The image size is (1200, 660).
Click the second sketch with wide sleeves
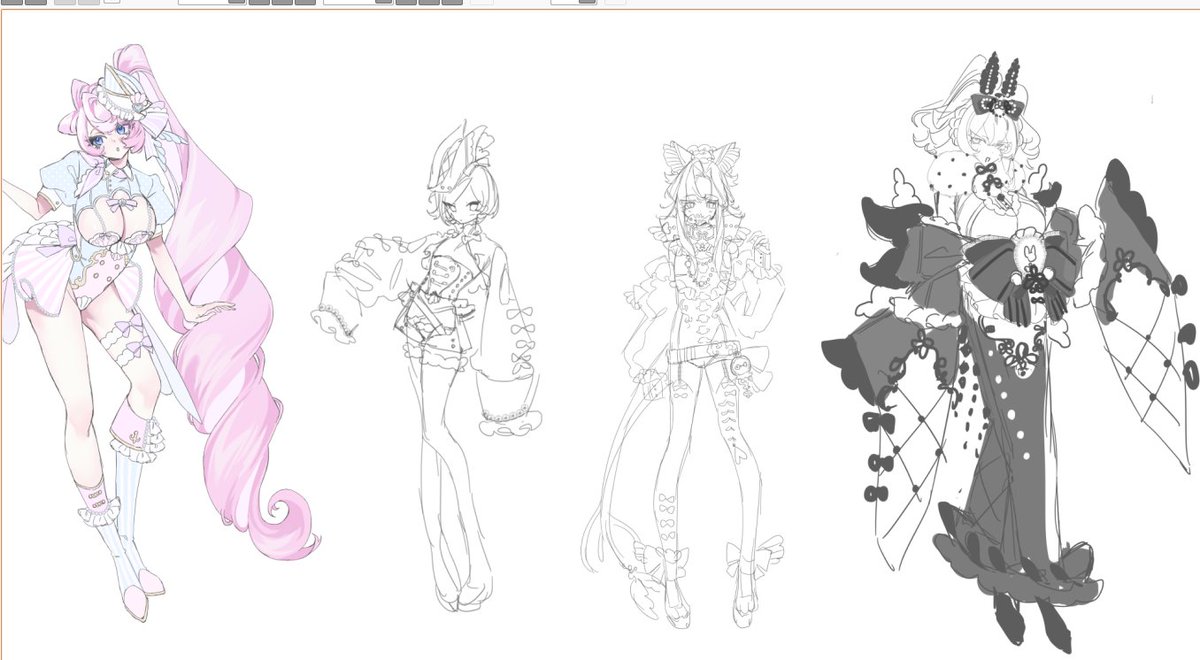430,365
